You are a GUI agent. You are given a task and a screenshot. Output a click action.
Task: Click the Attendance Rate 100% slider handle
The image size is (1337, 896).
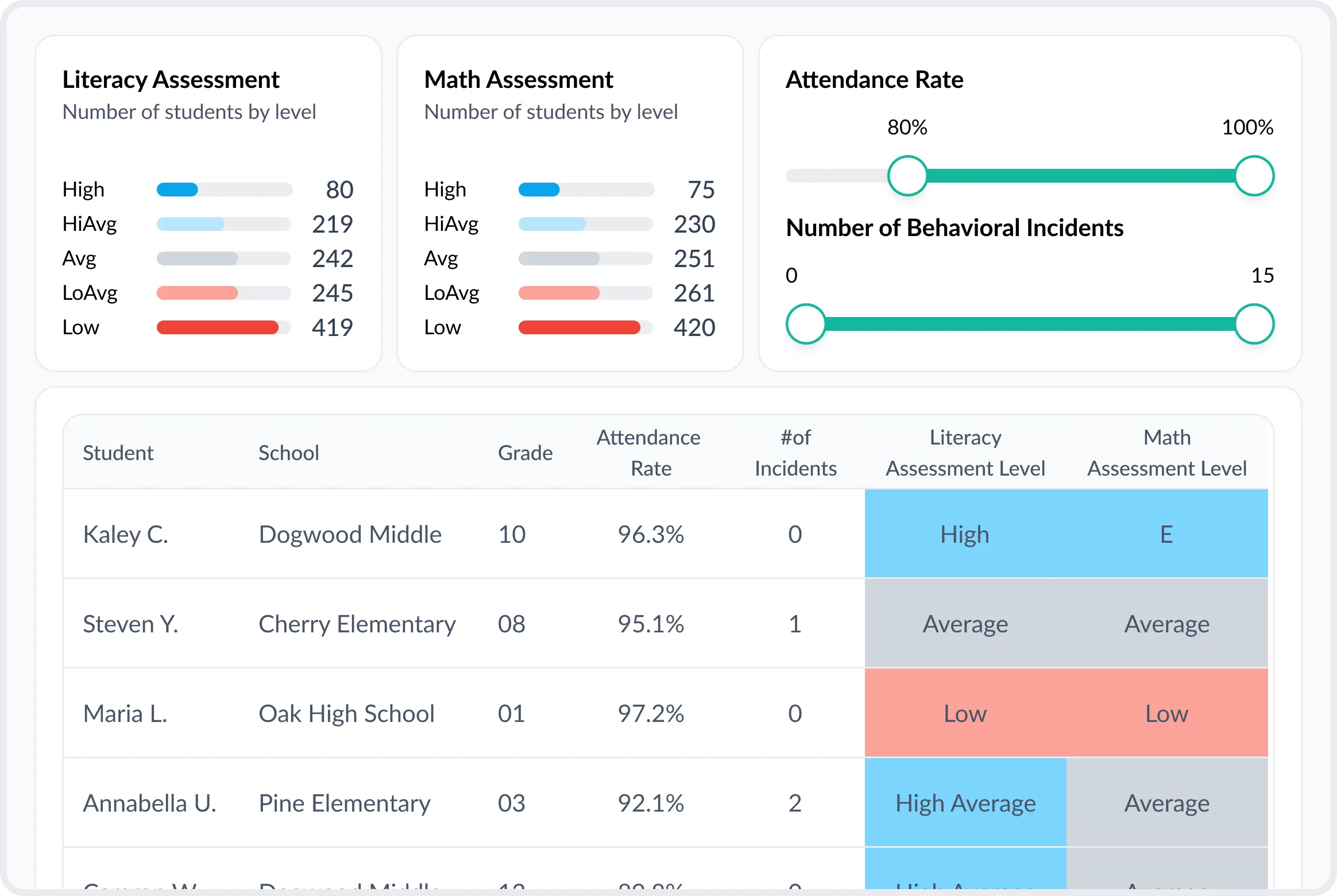tap(1254, 176)
